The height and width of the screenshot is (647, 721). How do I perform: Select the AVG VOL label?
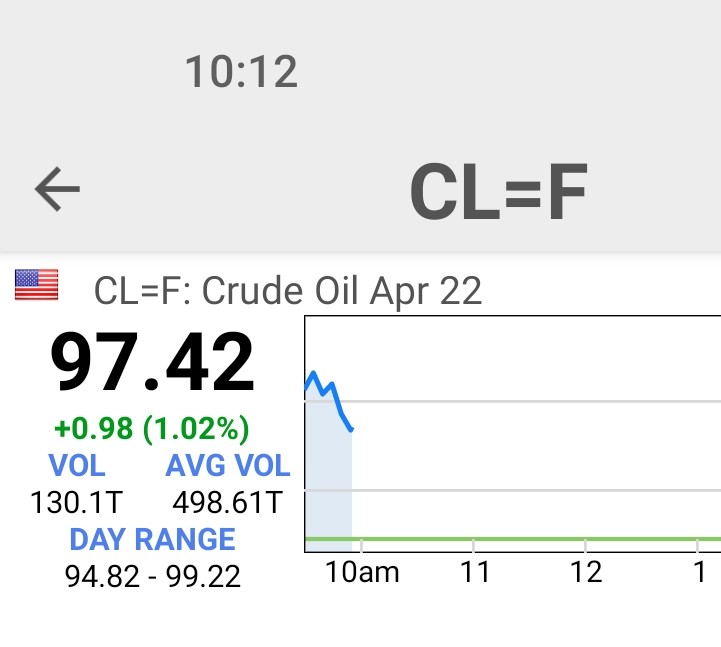[x=228, y=465]
